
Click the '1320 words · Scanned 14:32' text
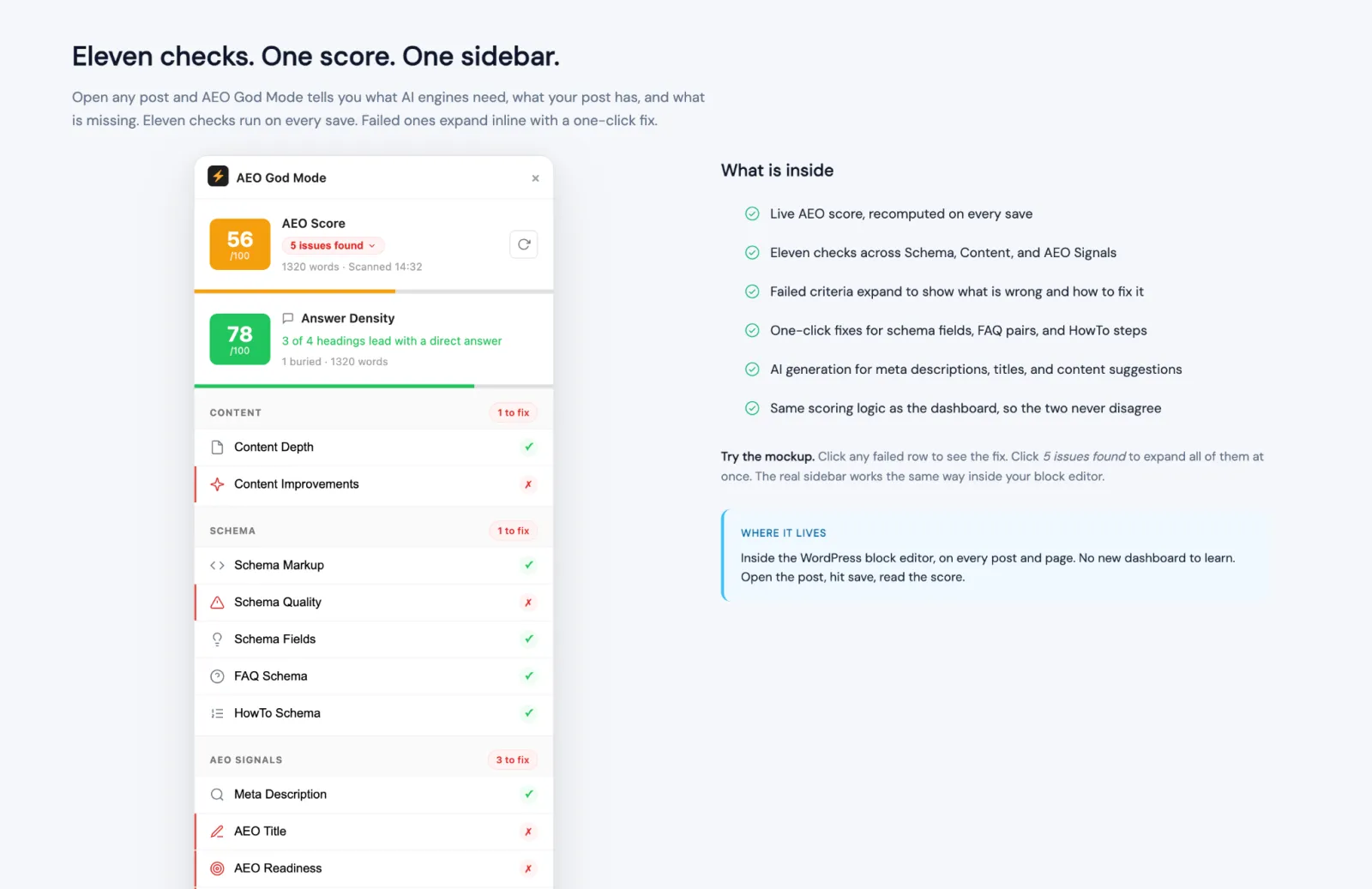tap(352, 267)
